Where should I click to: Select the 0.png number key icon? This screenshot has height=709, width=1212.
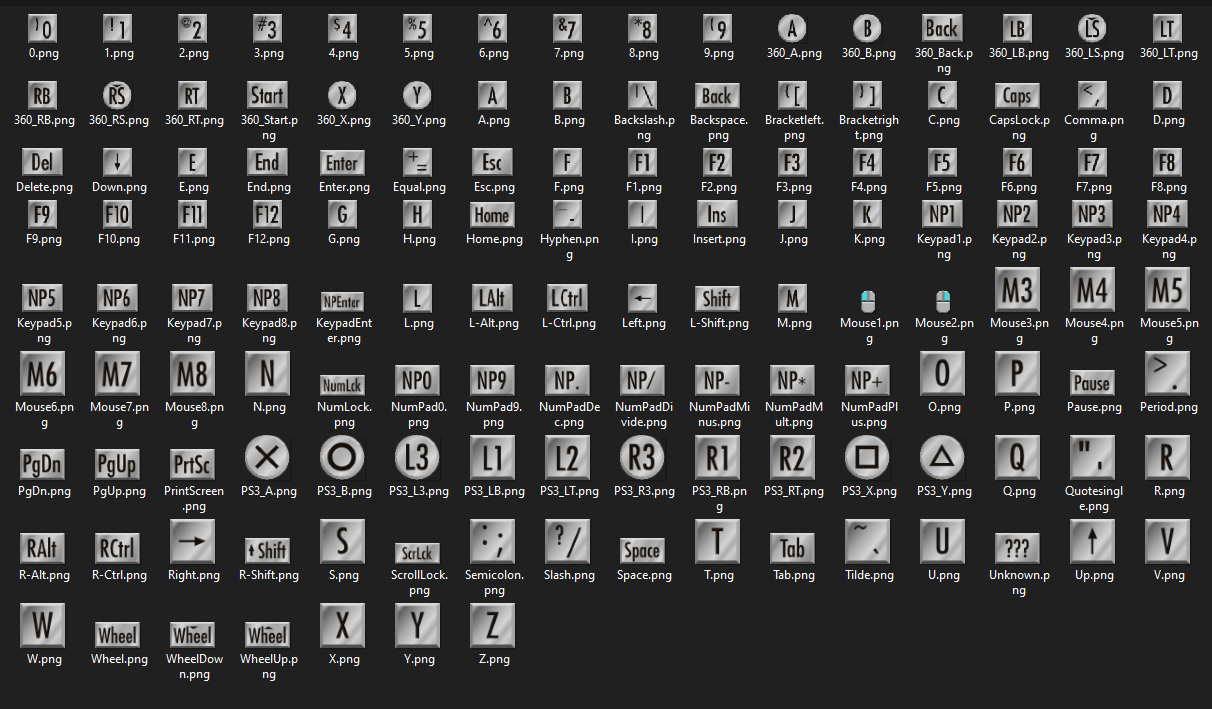click(42, 28)
